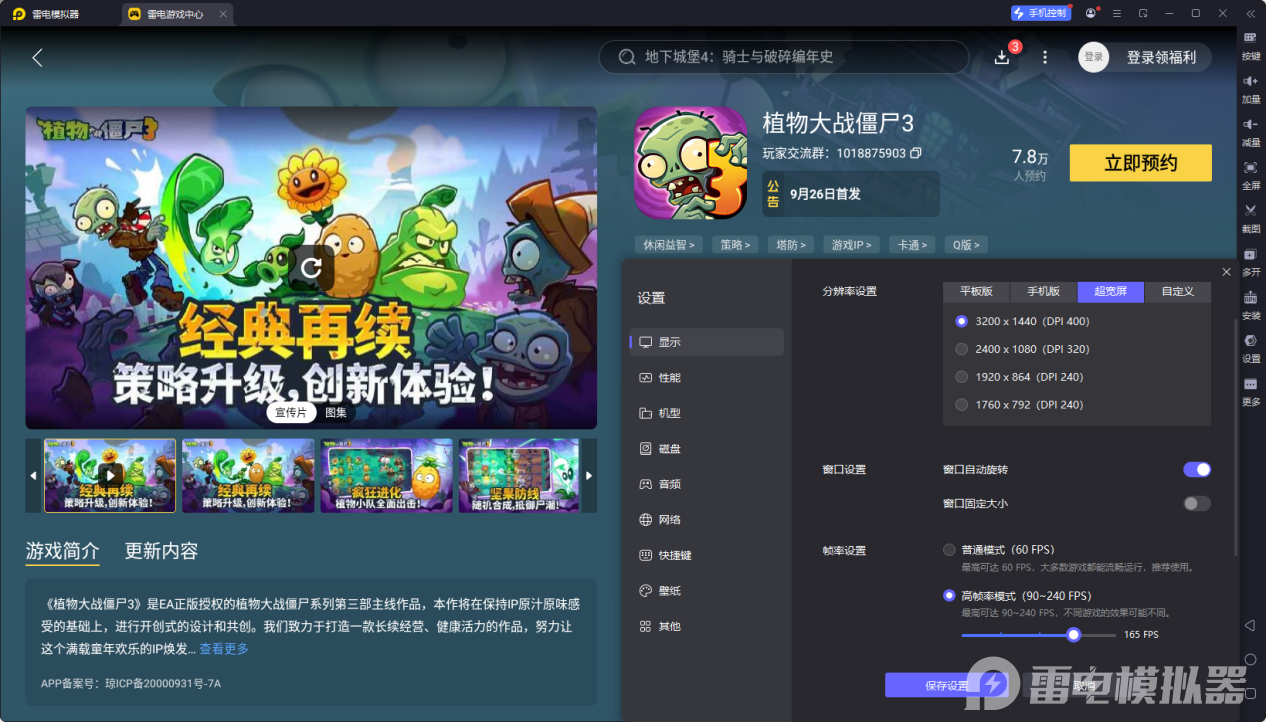
Task: Switch to the 自定义 resolution tab
Action: 1177,291
